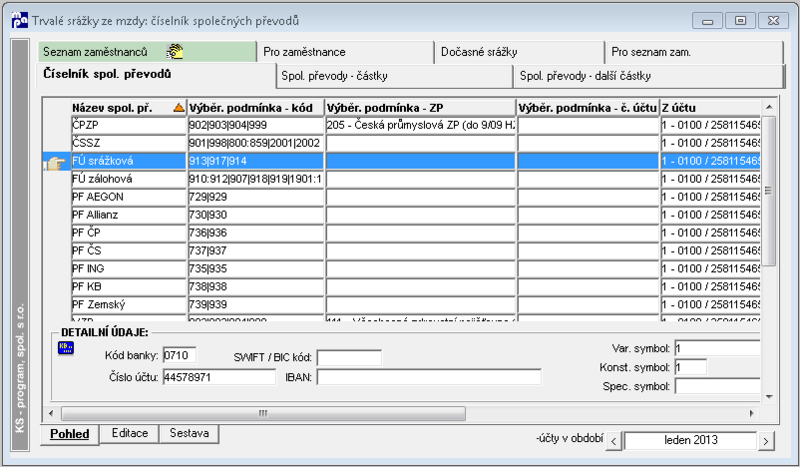
Task: Click the Číslo účtu field
Action: click(x=219, y=377)
